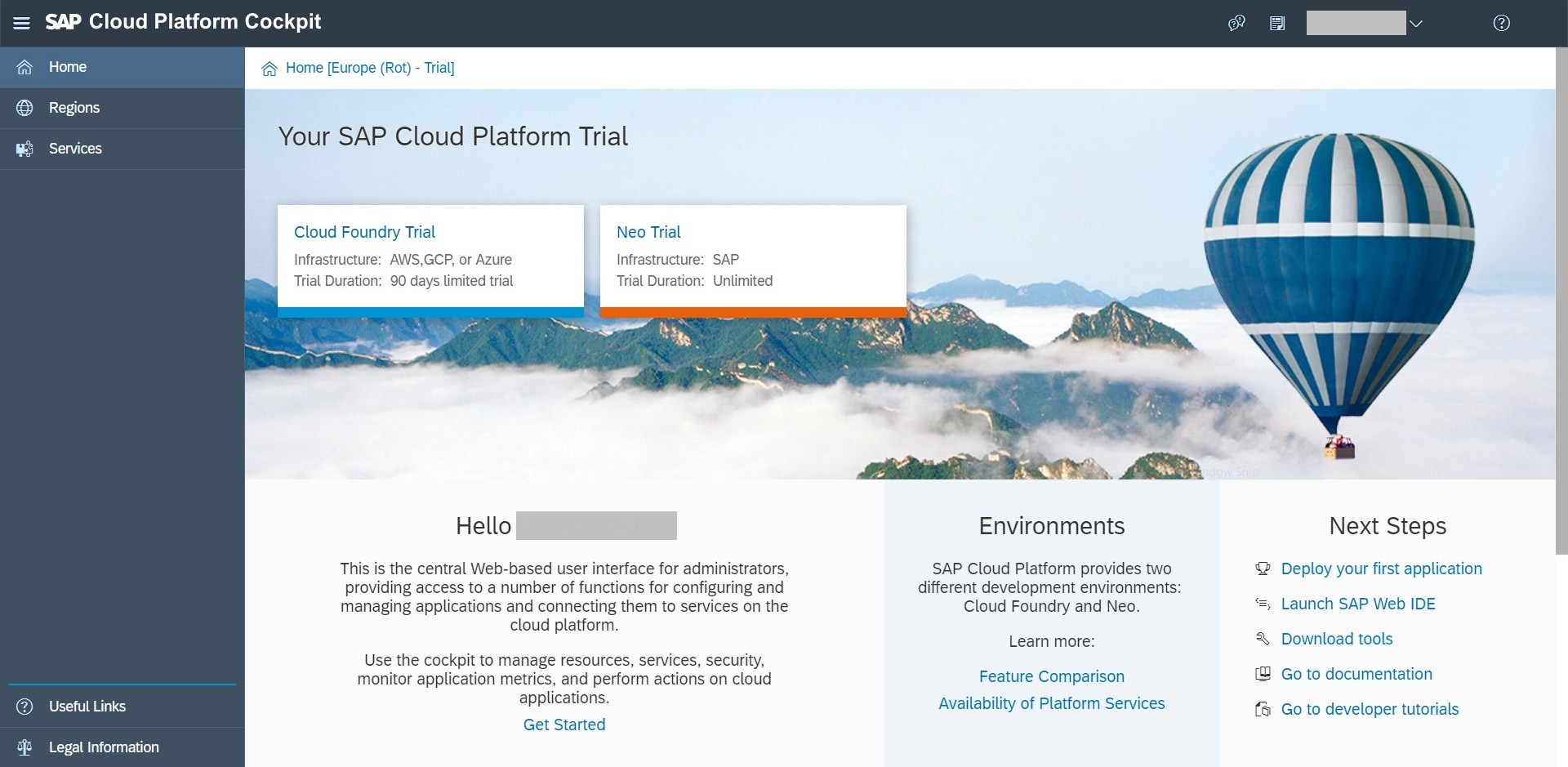Click the globe icon beside Regions

tap(24, 108)
